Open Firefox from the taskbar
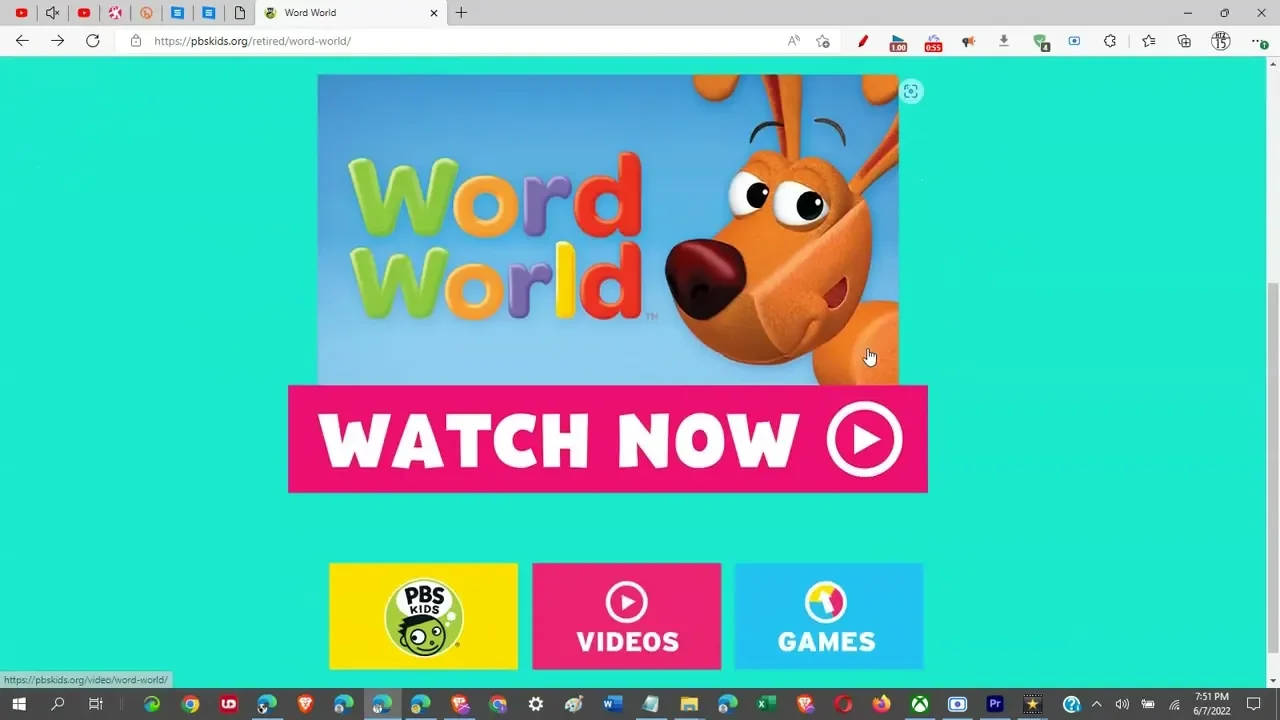Screen dimensions: 1280x720 881,704
